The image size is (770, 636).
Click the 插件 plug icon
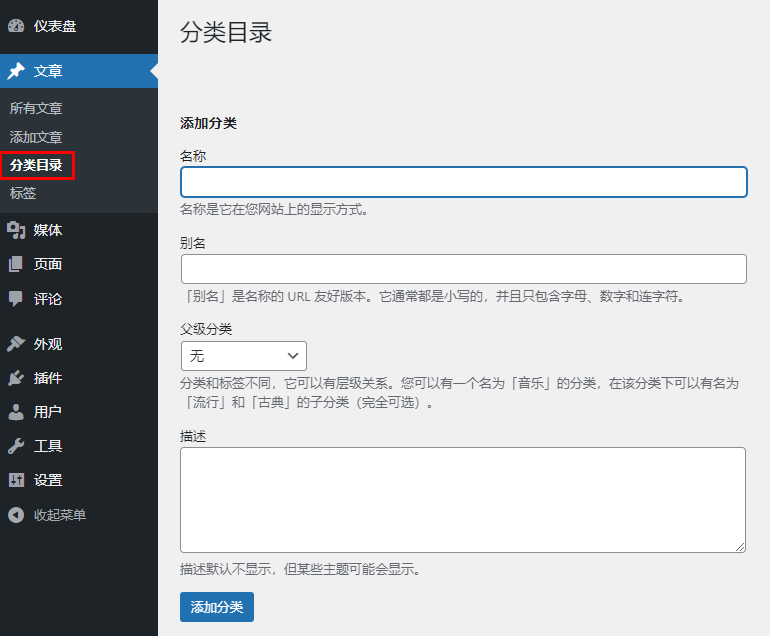pyautogui.click(x=16, y=378)
